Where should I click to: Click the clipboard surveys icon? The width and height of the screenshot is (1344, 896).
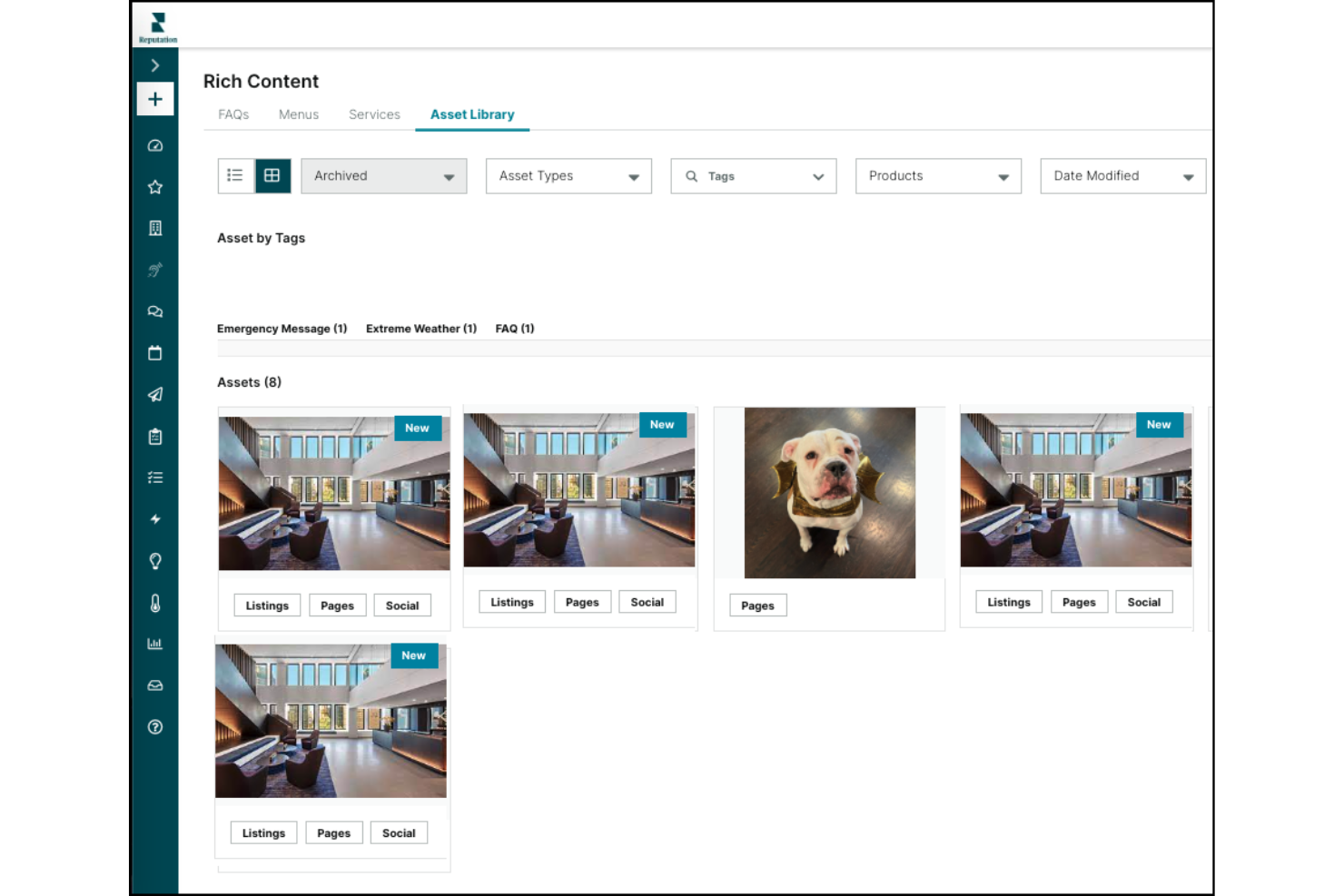coord(154,436)
